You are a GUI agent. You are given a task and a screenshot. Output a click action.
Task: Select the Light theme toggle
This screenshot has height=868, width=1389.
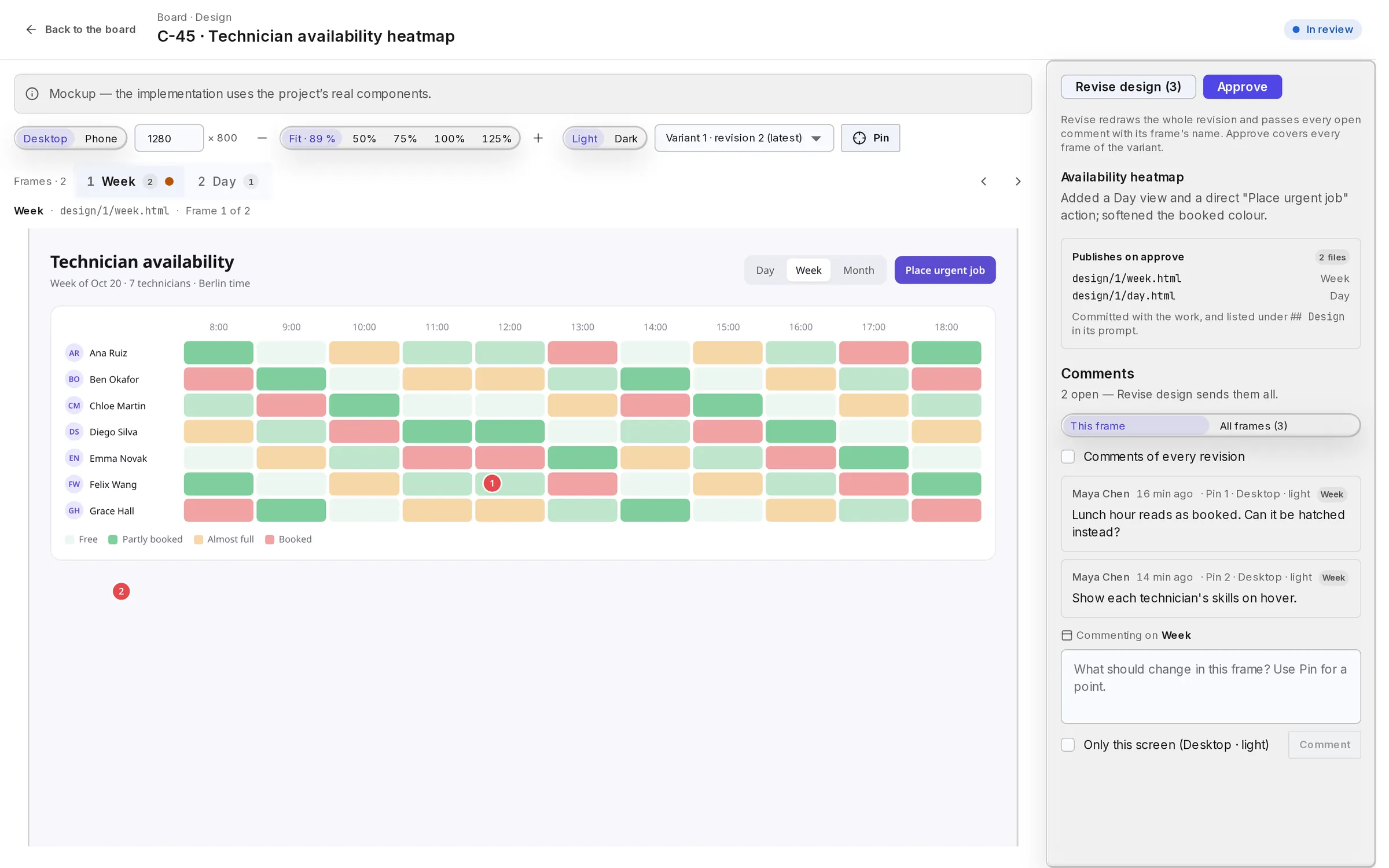point(585,138)
